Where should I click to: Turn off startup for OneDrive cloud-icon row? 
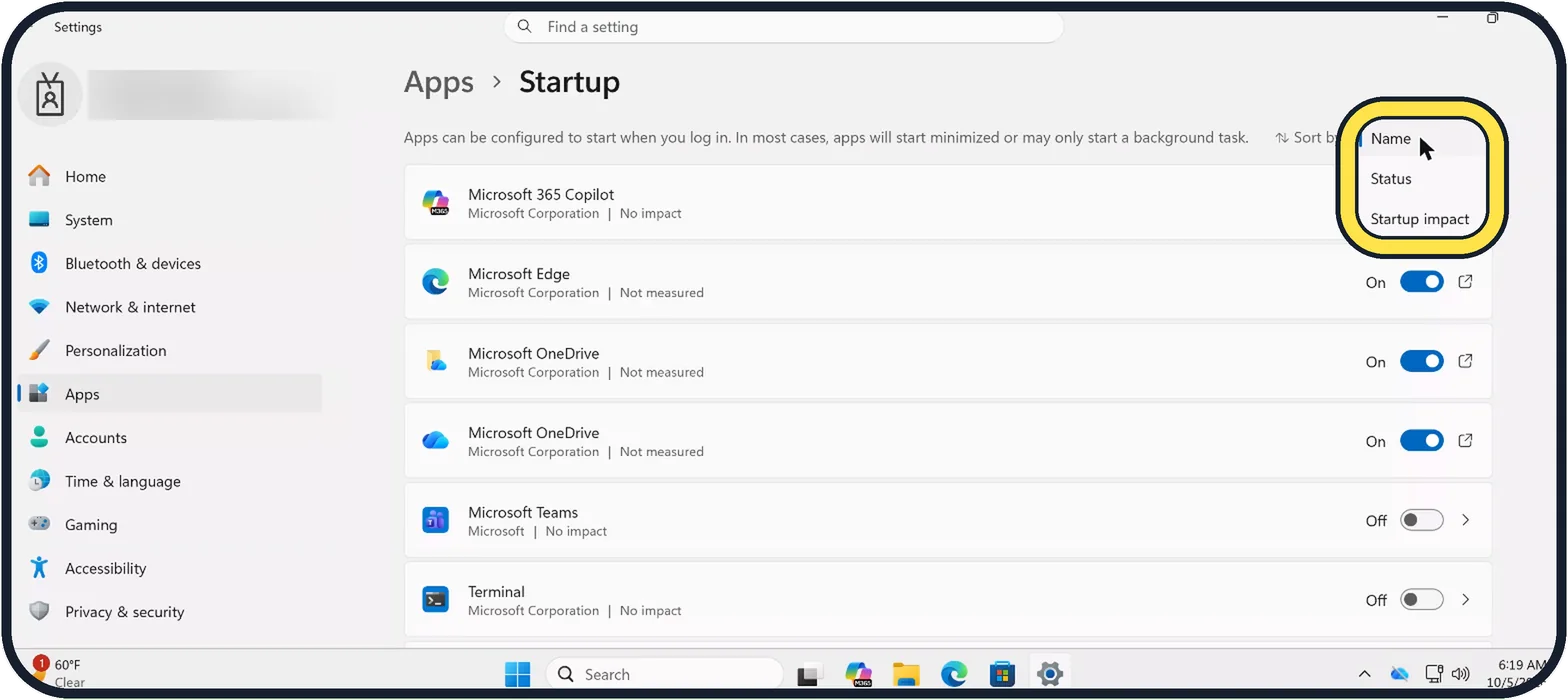click(1421, 441)
